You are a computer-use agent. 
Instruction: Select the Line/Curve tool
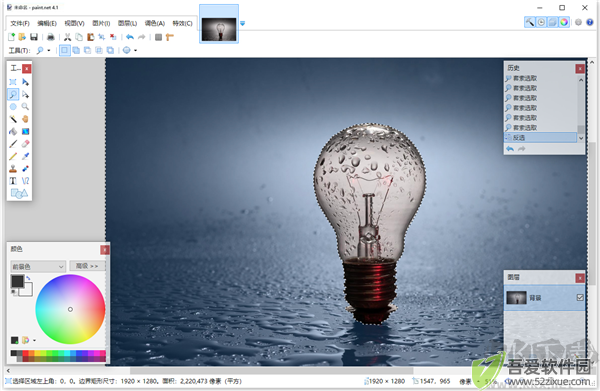click(x=25, y=181)
